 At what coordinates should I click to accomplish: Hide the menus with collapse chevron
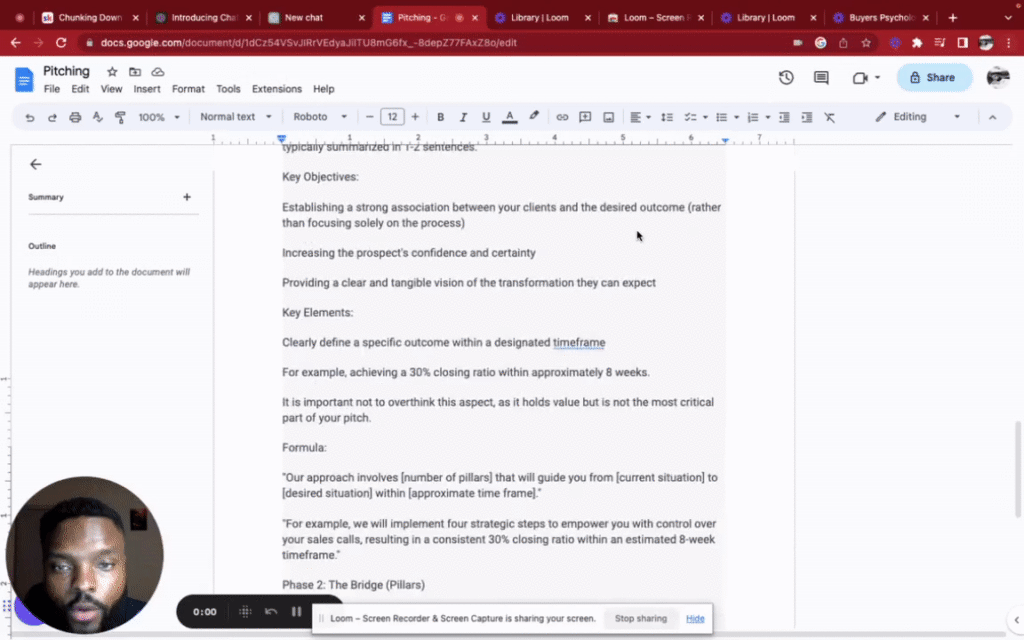992,118
